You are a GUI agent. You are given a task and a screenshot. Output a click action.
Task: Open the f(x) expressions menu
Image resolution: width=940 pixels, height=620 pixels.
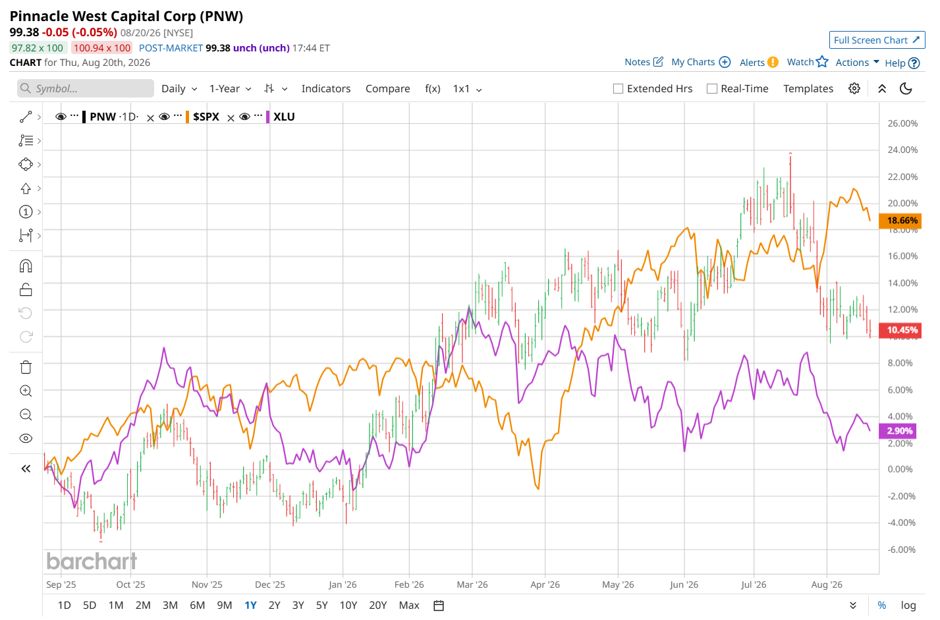click(x=432, y=89)
